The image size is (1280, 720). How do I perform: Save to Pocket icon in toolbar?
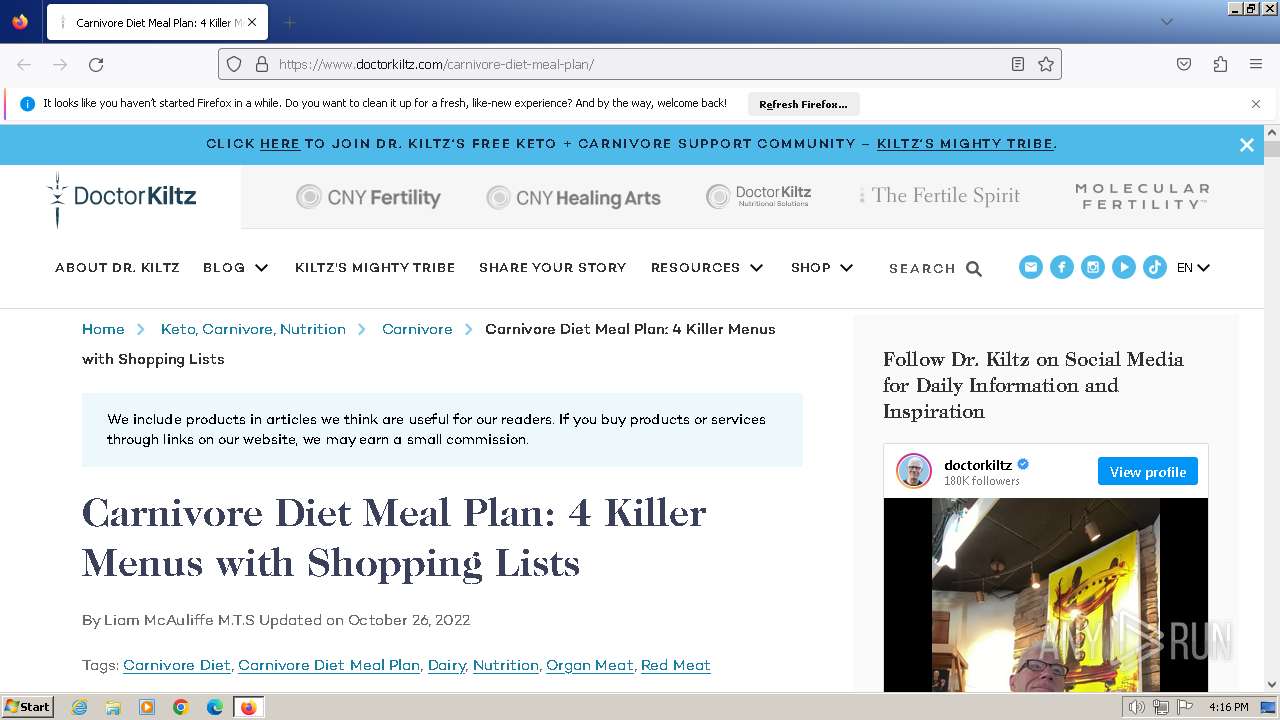point(1184,64)
